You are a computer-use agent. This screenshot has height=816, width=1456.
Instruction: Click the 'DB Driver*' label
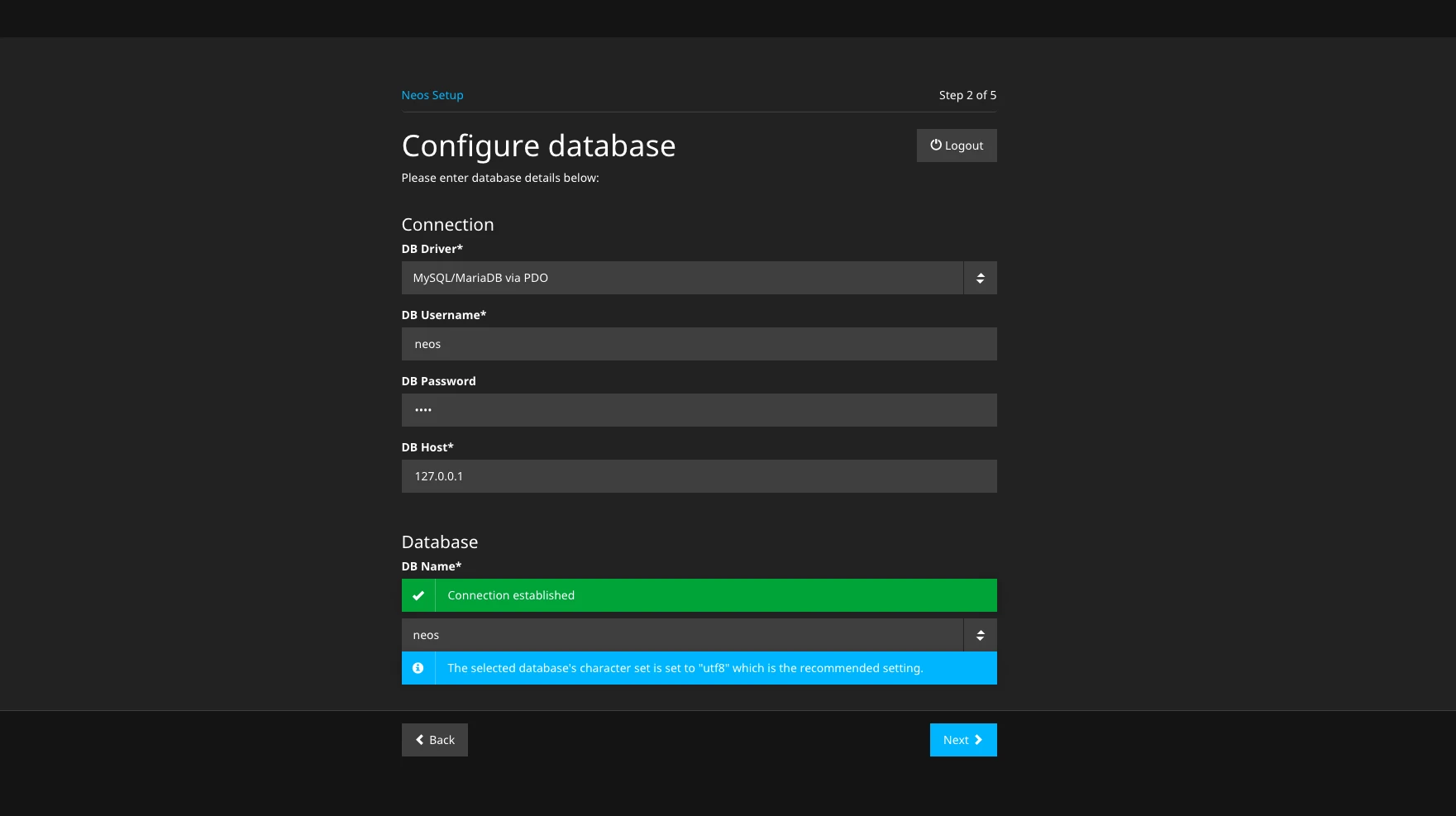pyautogui.click(x=432, y=249)
